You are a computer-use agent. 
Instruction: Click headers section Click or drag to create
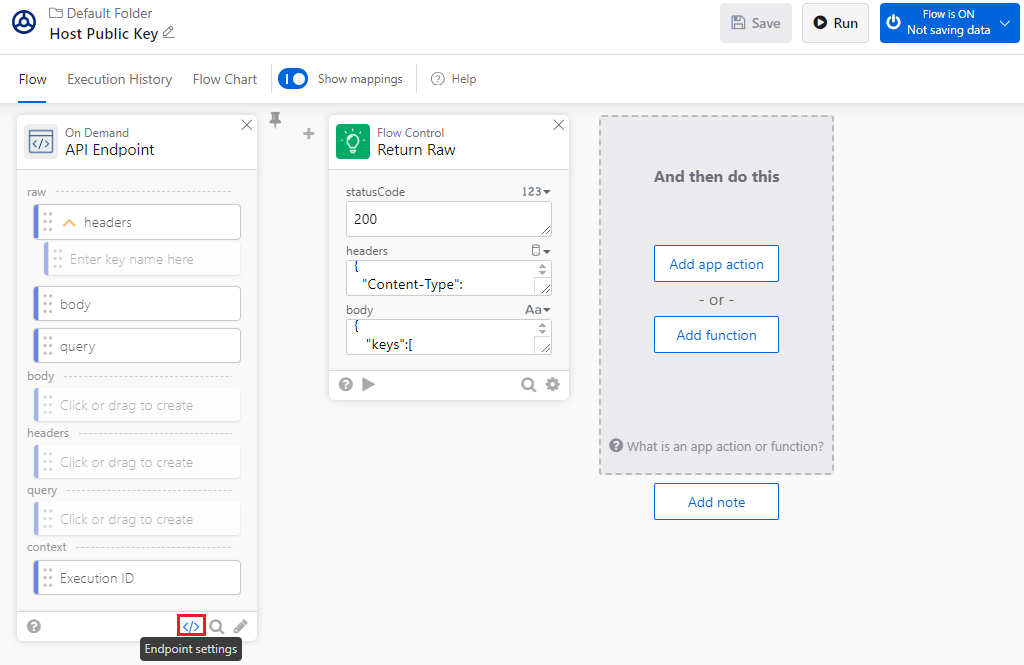[x=137, y=462]
